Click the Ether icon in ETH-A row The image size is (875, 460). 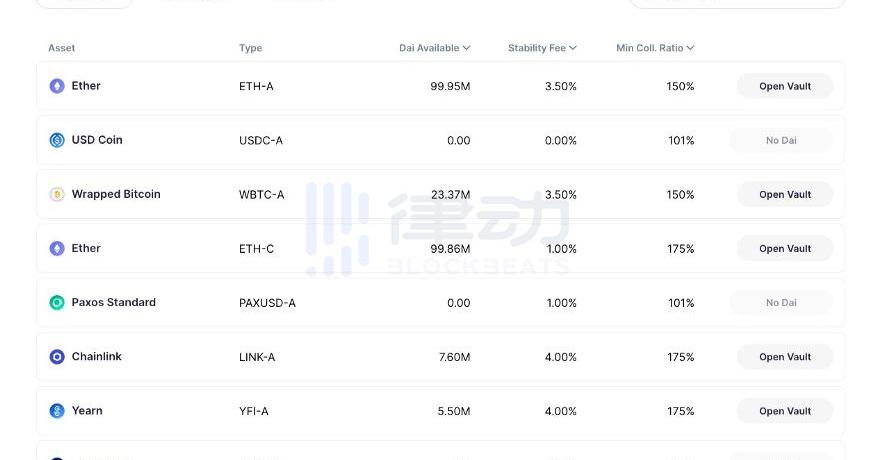pyautogui.click(x=57, y=86)
